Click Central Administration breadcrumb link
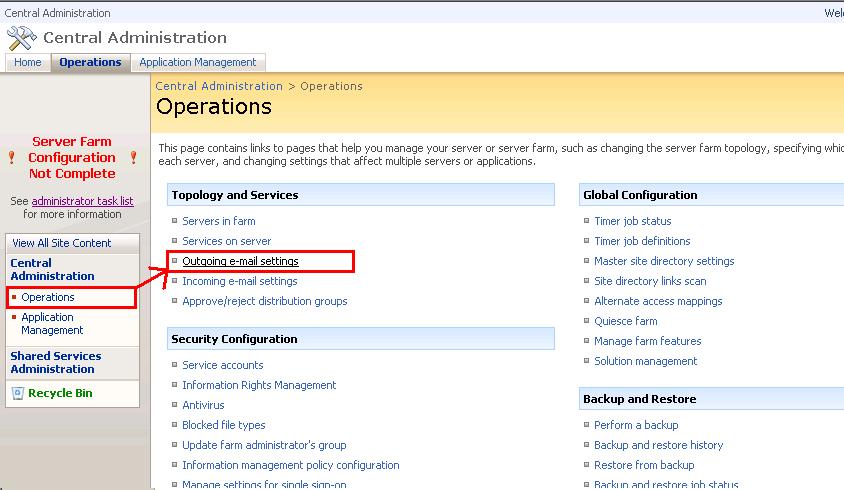The height and width of the screenshot is (490, 844). coord(219,86)
